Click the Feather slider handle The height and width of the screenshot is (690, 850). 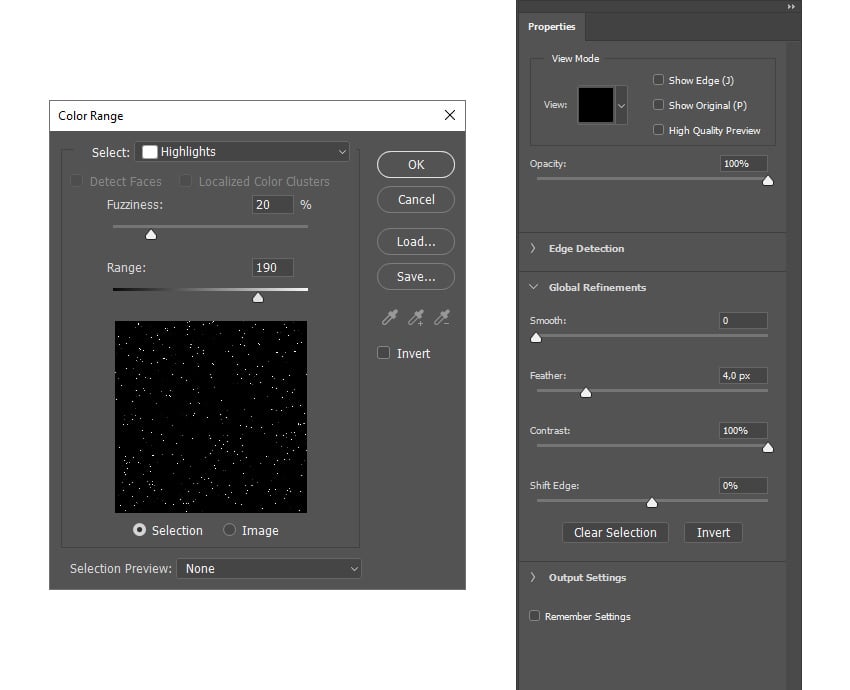click(x=586, y=393)
